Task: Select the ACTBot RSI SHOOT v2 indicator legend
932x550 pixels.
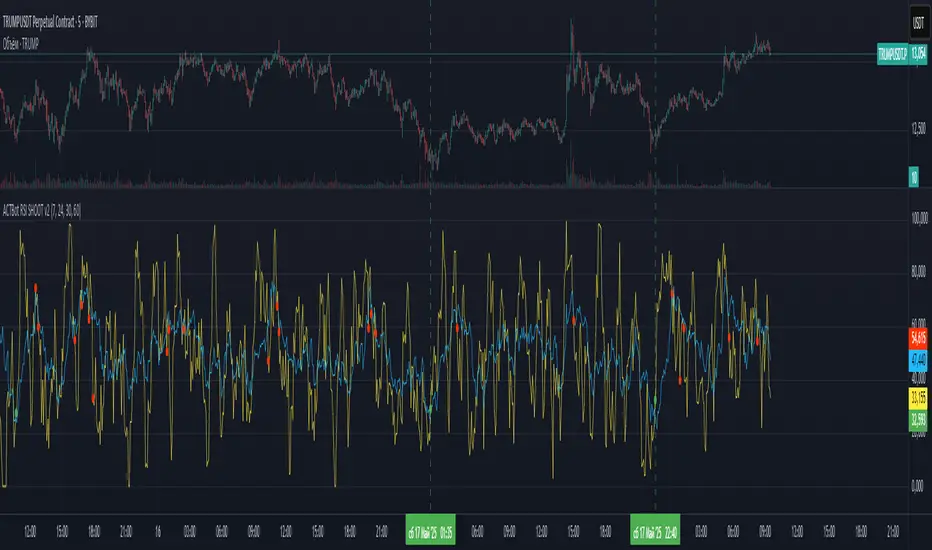Action: pyautogui.click(x=42, y=210)
